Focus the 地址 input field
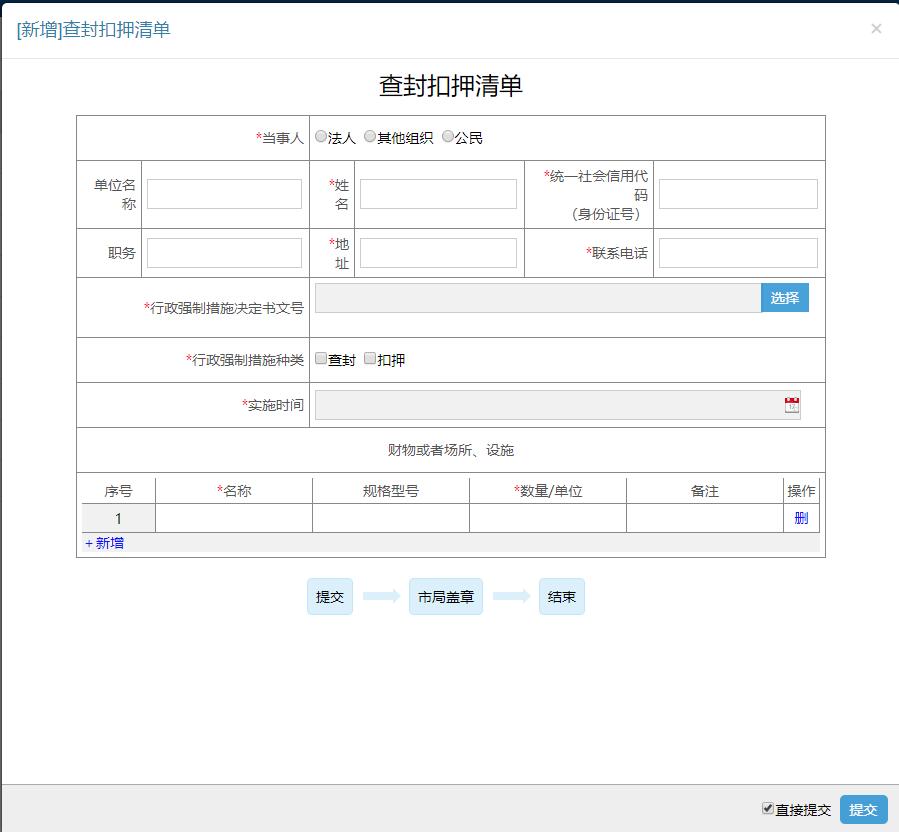This screenshot has width=899, height=832. point(438,253)
